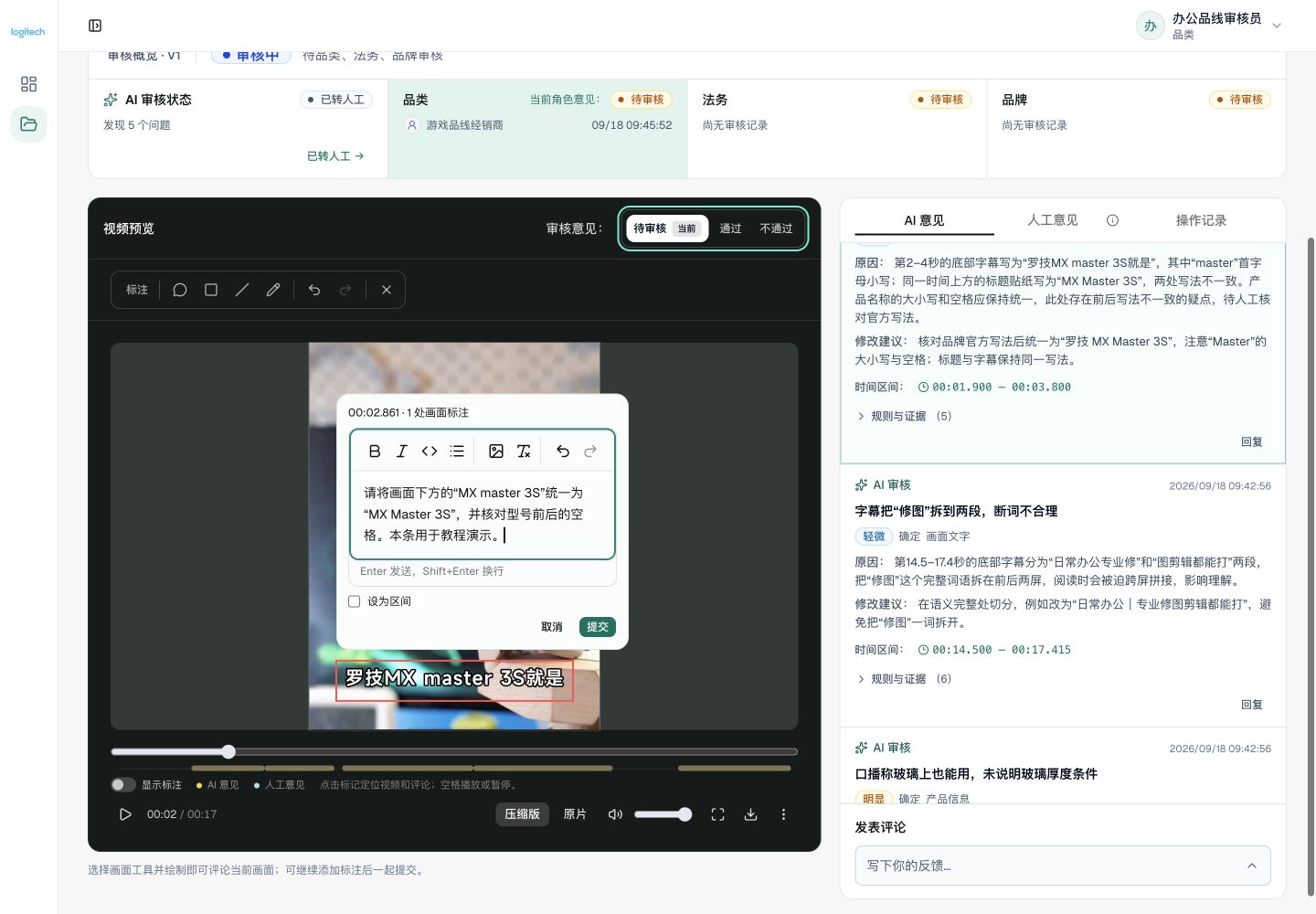Open video more options menu

pos(783,814)
